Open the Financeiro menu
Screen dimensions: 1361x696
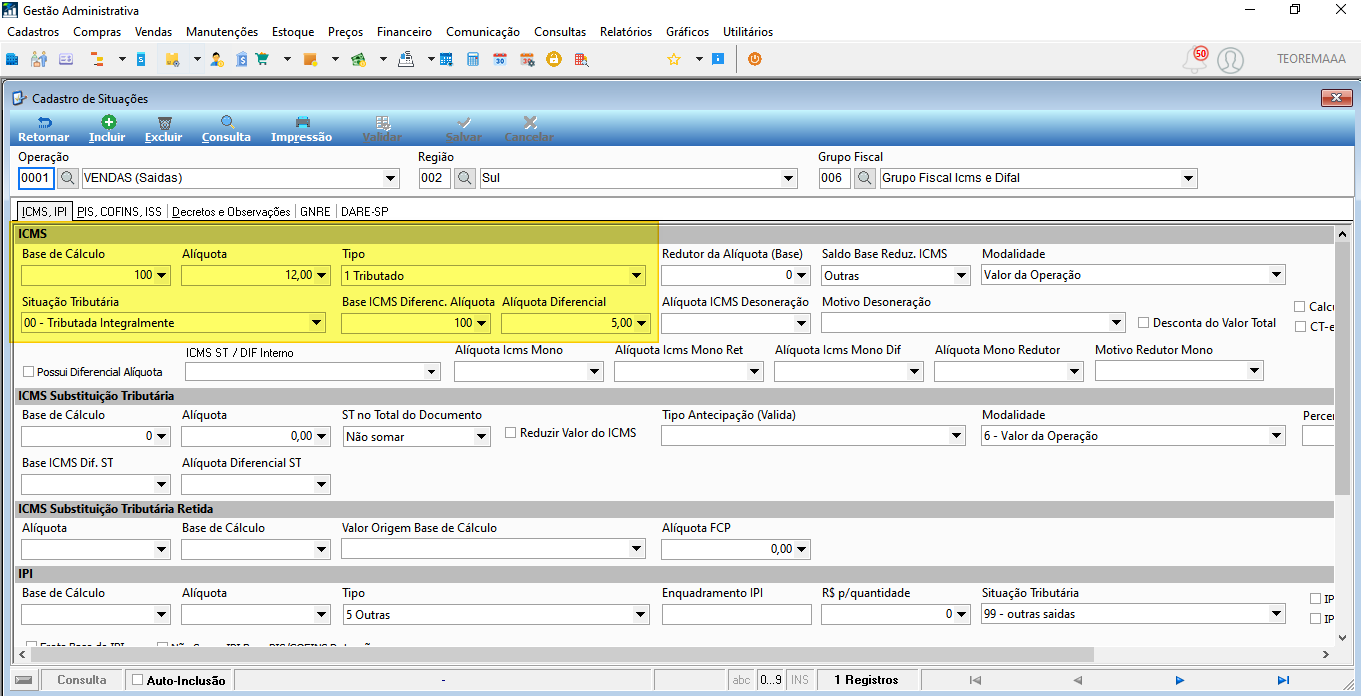[404, 32]
